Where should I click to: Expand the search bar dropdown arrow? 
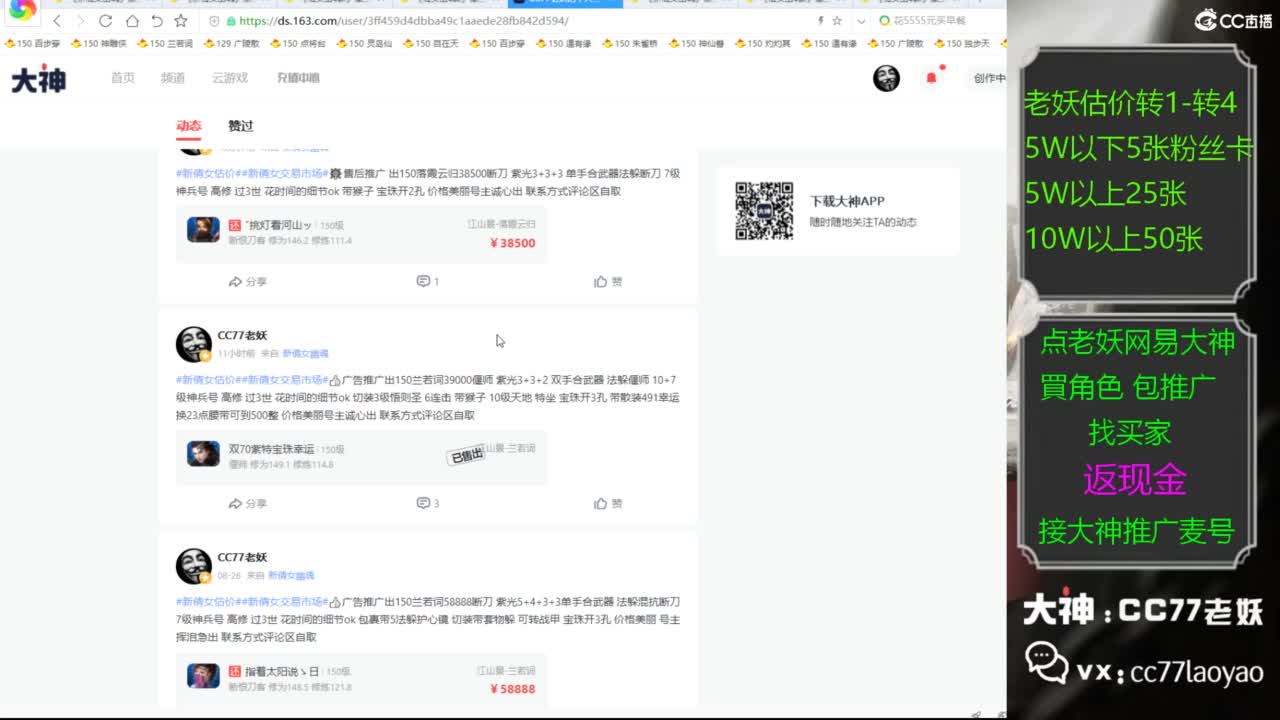click(861, 20)
